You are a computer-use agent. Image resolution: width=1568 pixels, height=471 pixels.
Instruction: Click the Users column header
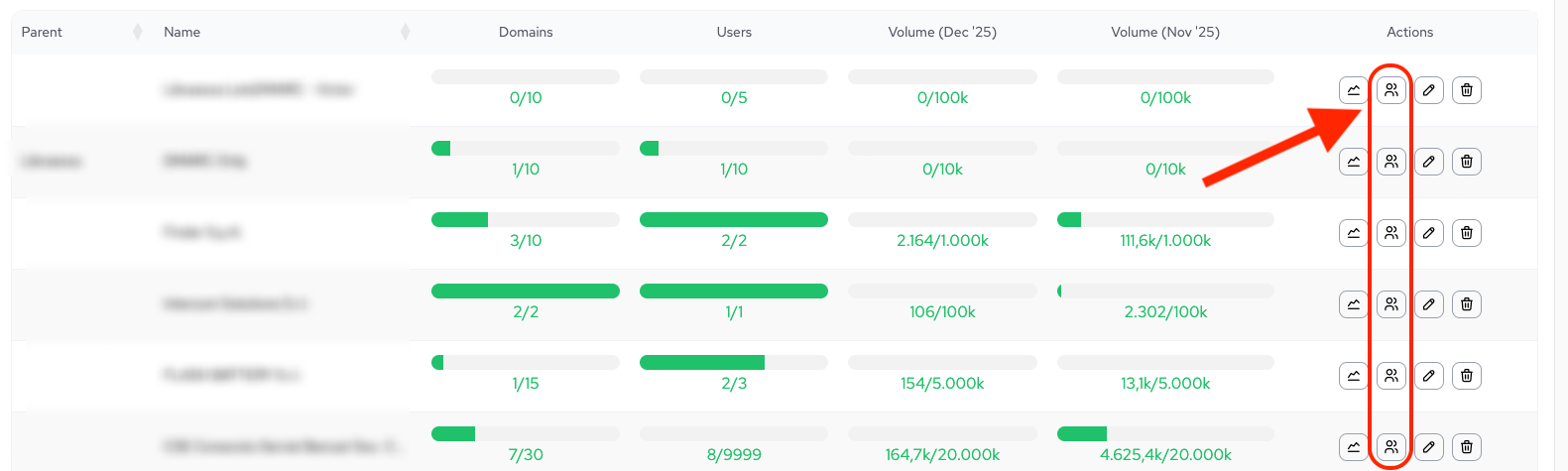734,33
